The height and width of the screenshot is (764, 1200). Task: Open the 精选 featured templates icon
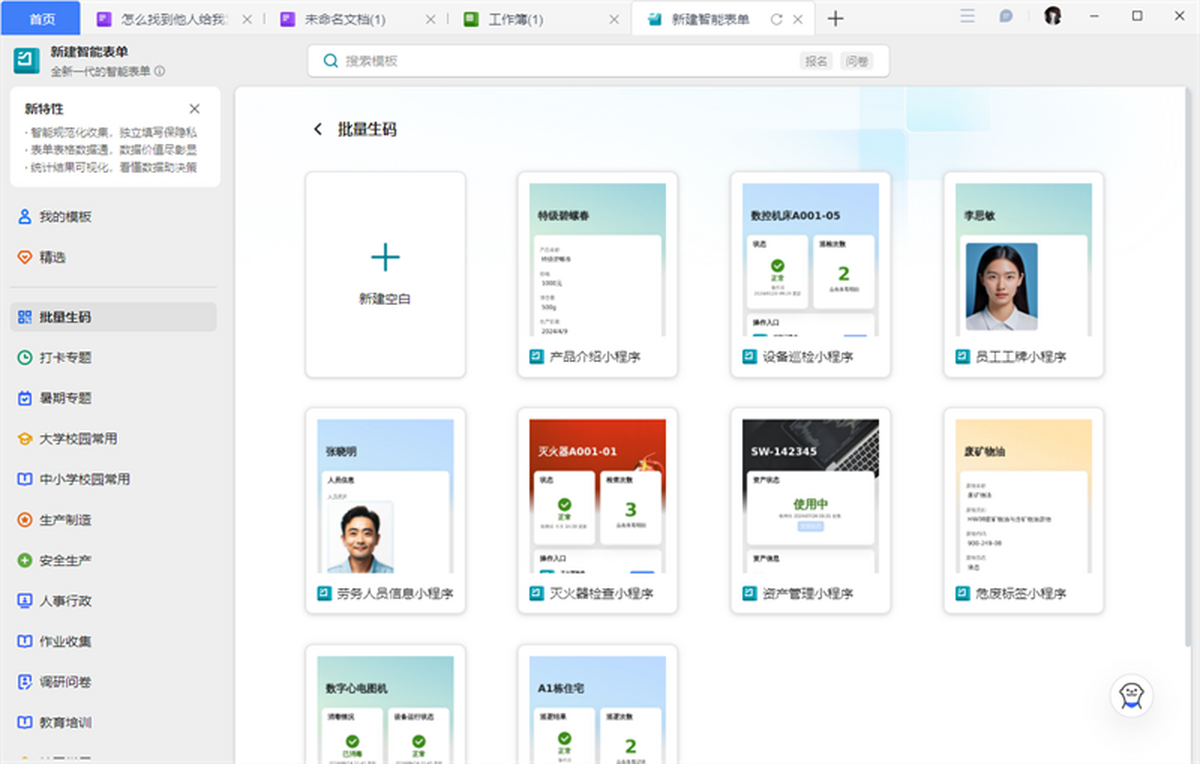pyautogui.click(x=25, y=257)
